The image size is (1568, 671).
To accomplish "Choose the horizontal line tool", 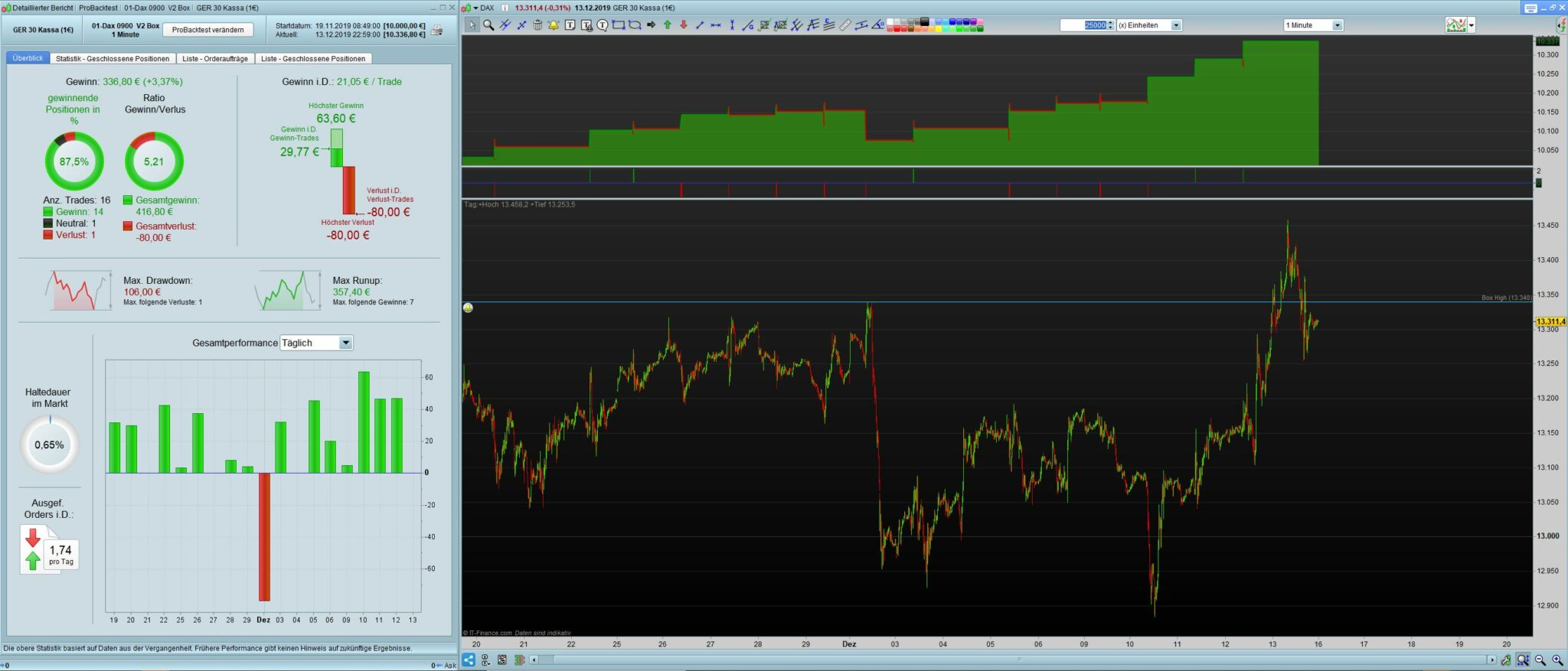I will [x=716, y=25].
